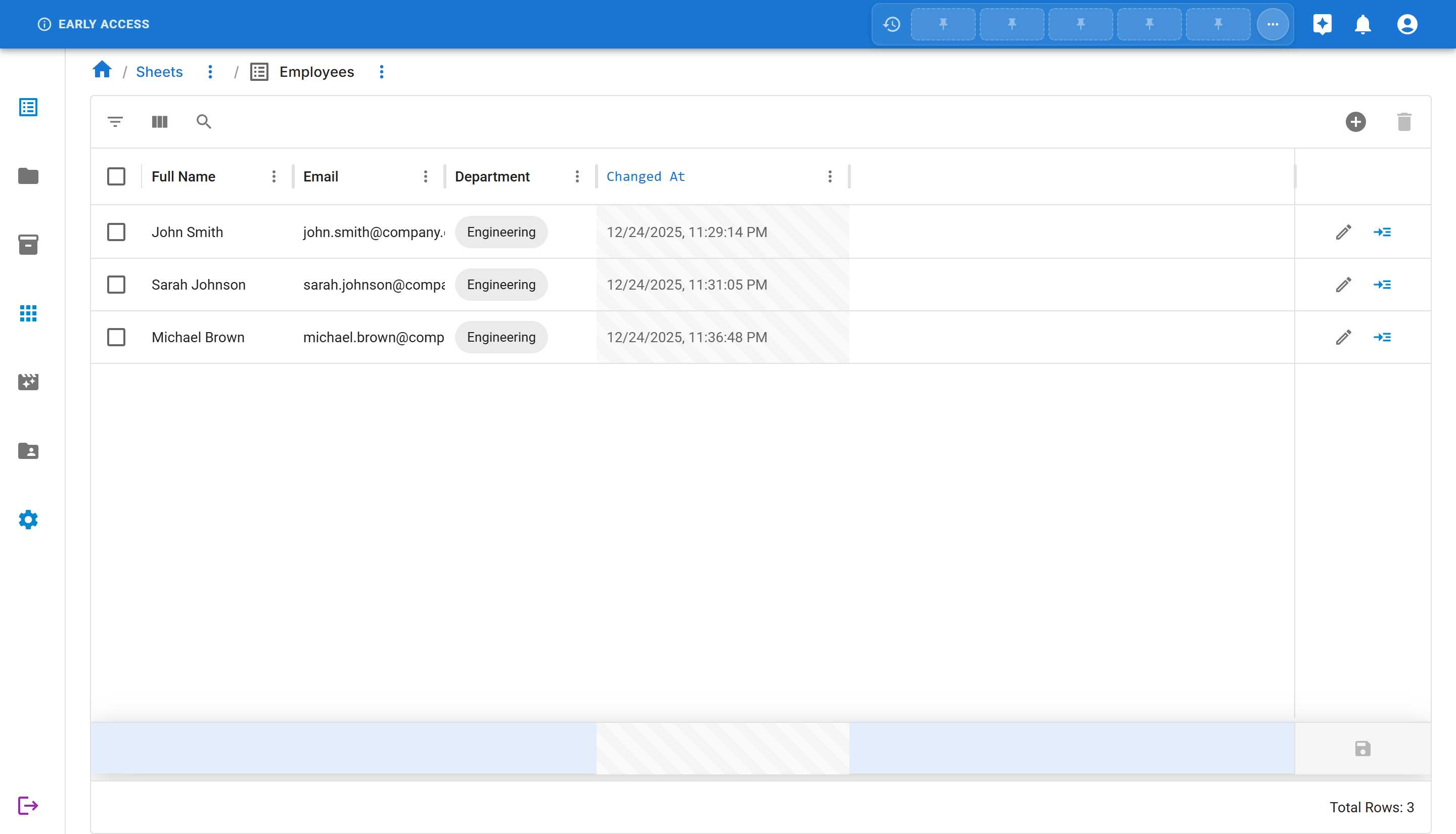Open the filter icon in table toolbar

[x=115, y=121]
